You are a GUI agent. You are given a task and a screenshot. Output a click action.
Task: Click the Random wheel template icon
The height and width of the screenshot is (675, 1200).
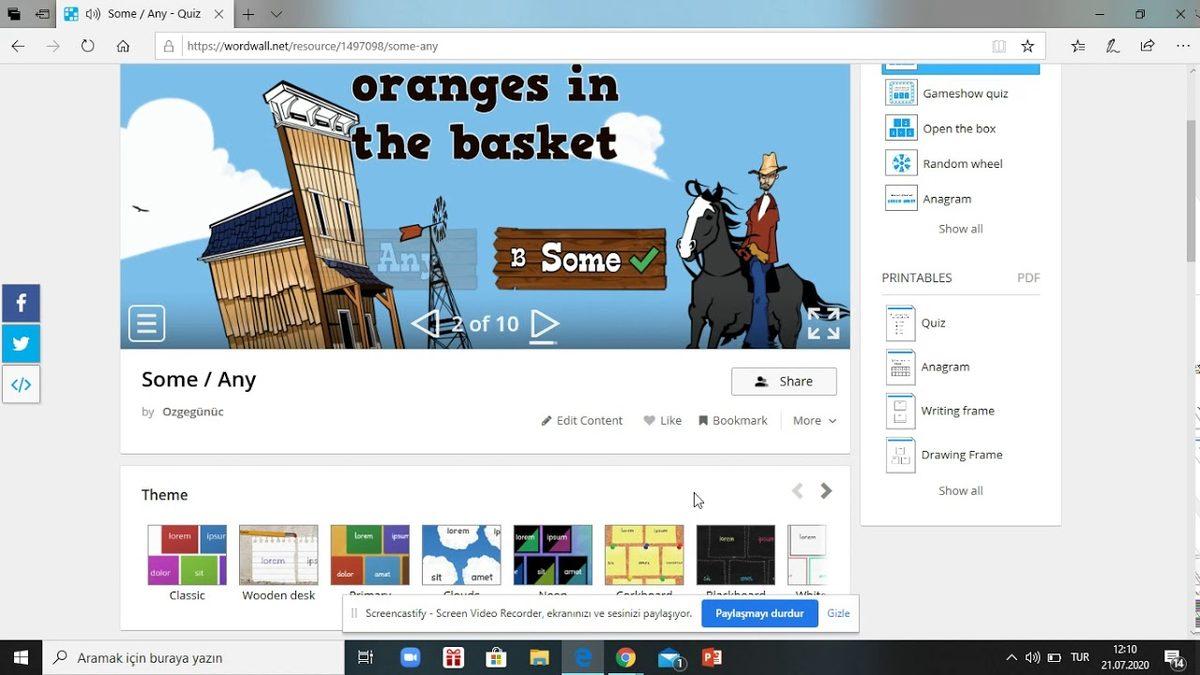(x=900, y=162)
